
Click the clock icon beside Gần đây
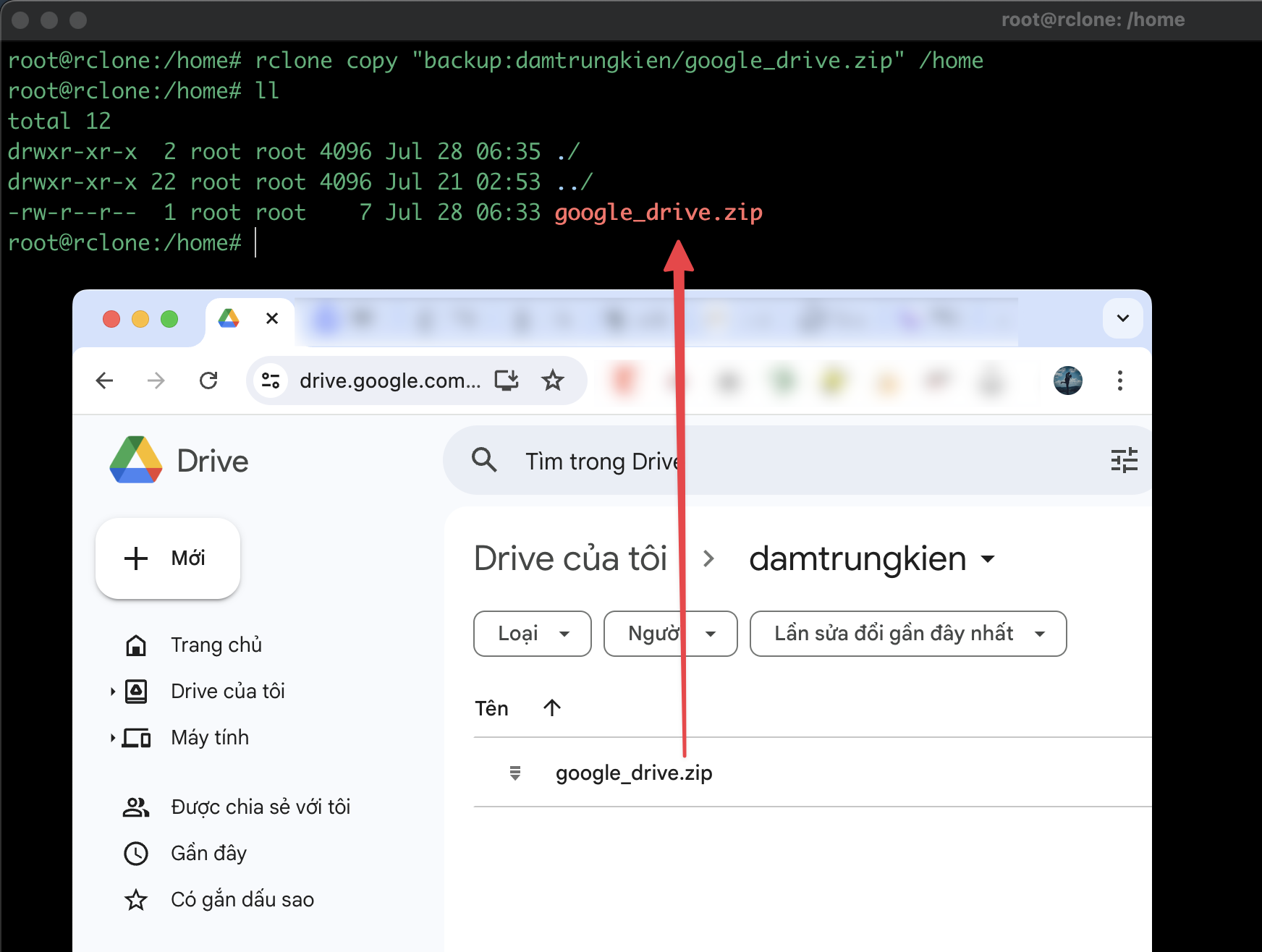tap(136, 854)
